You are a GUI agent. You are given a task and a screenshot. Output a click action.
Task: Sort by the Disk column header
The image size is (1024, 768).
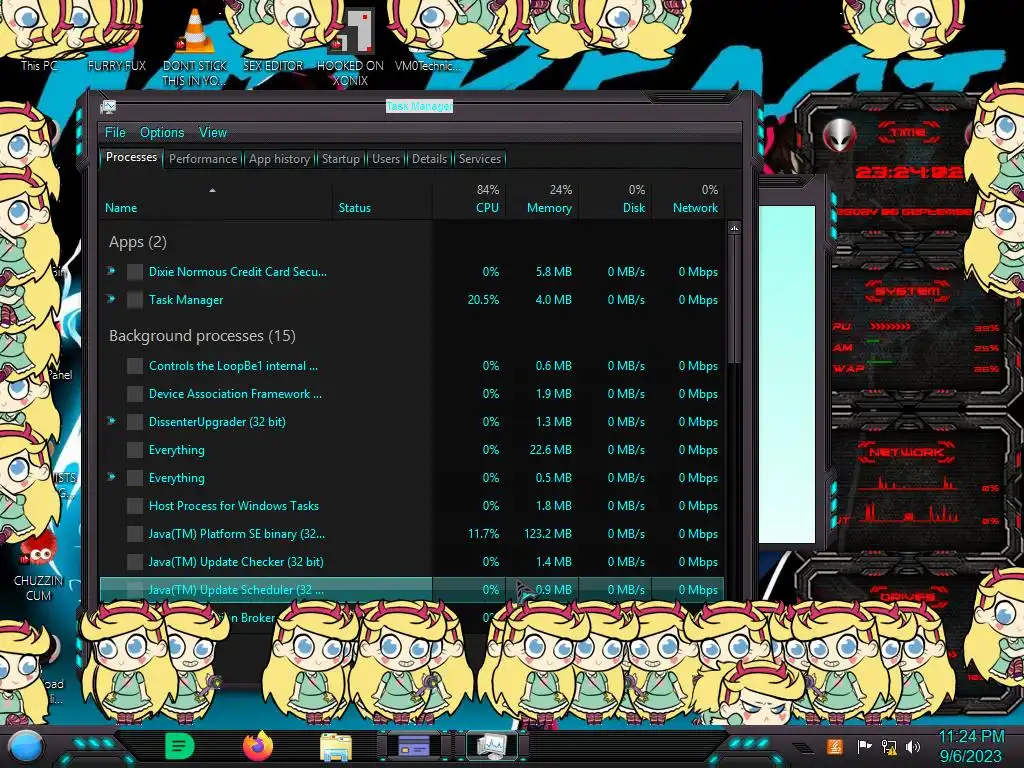[x=615, y=199]
